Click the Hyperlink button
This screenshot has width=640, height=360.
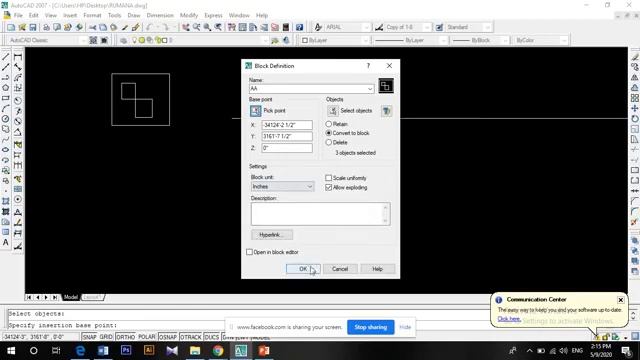(272, 235)
